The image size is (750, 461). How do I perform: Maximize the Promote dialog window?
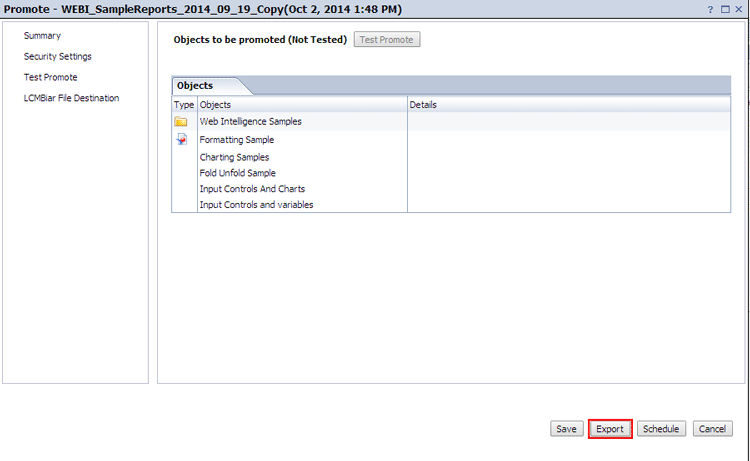point(725,9)
